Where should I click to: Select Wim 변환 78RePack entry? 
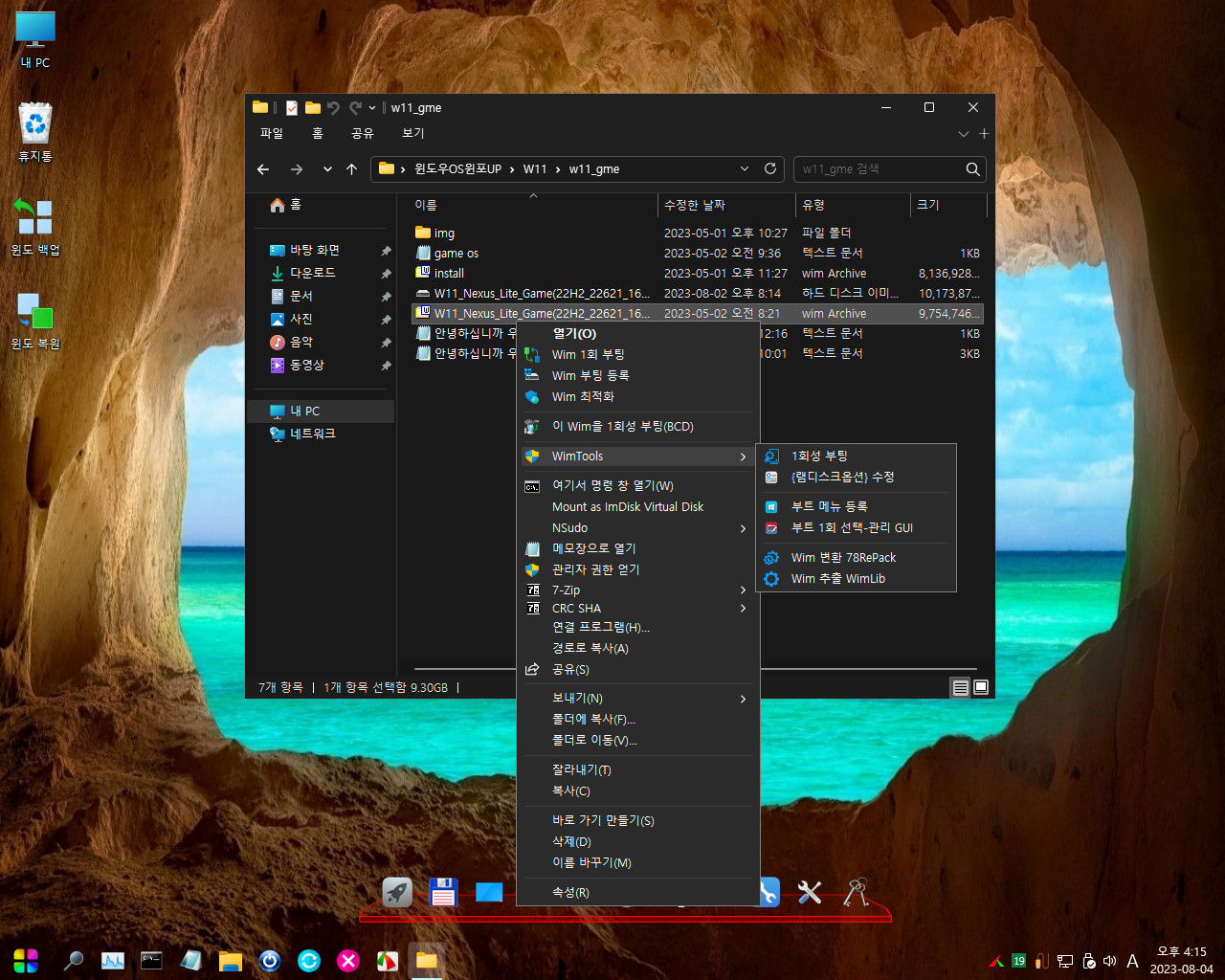tap(856, 558)
